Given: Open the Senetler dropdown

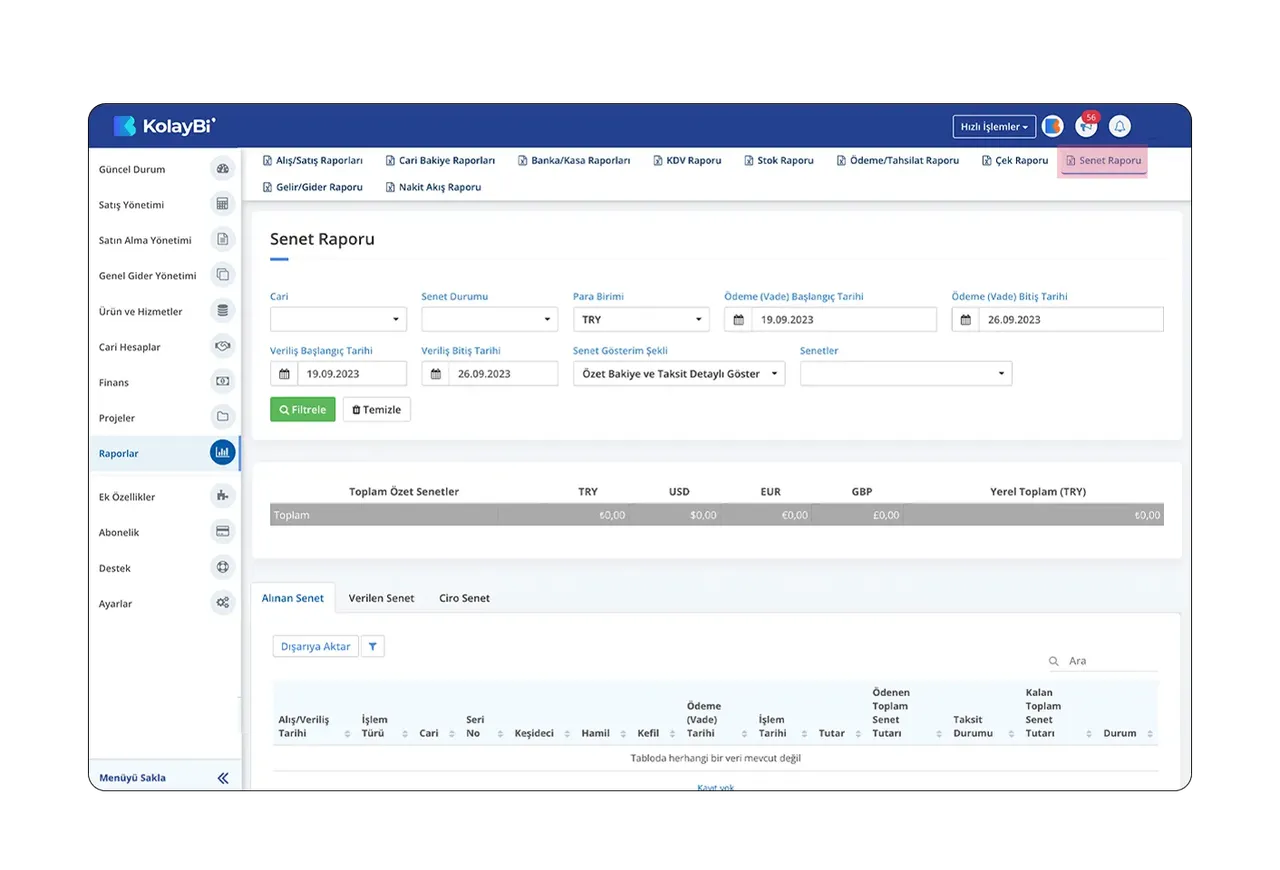Looking at the screenshot, I should 906,373.
